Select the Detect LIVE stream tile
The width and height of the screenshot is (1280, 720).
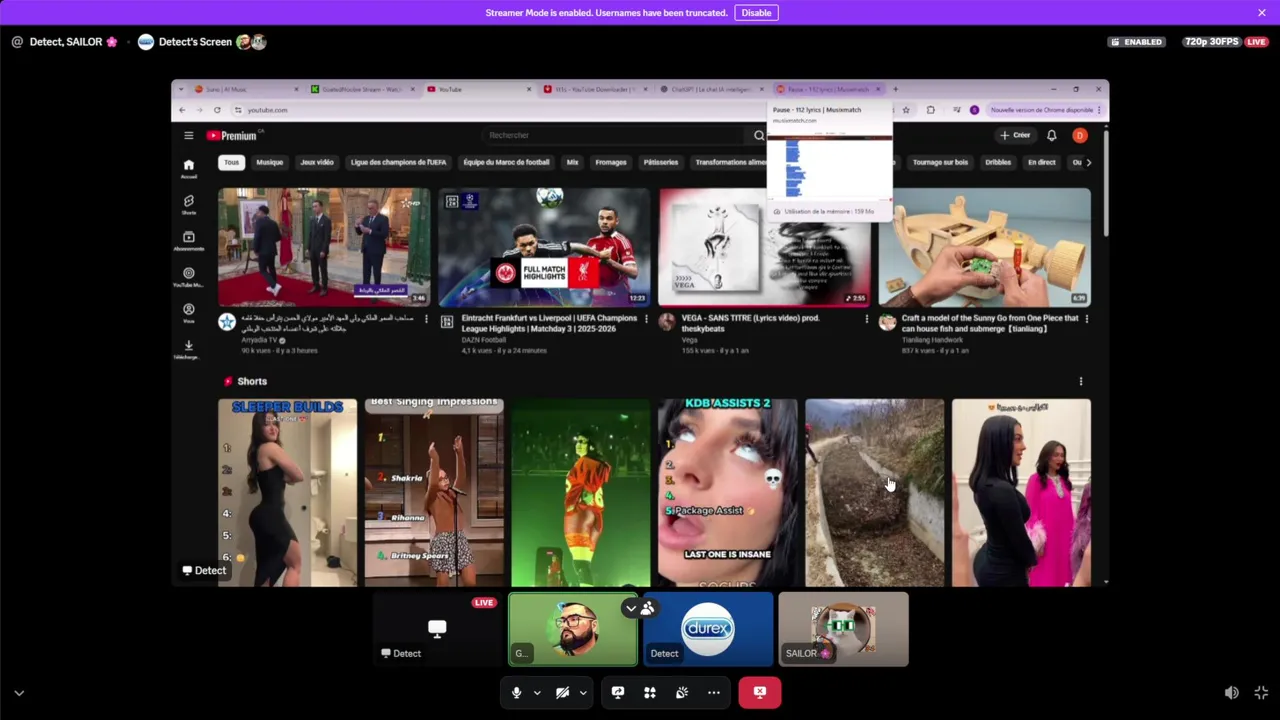[x=437, y=629]
